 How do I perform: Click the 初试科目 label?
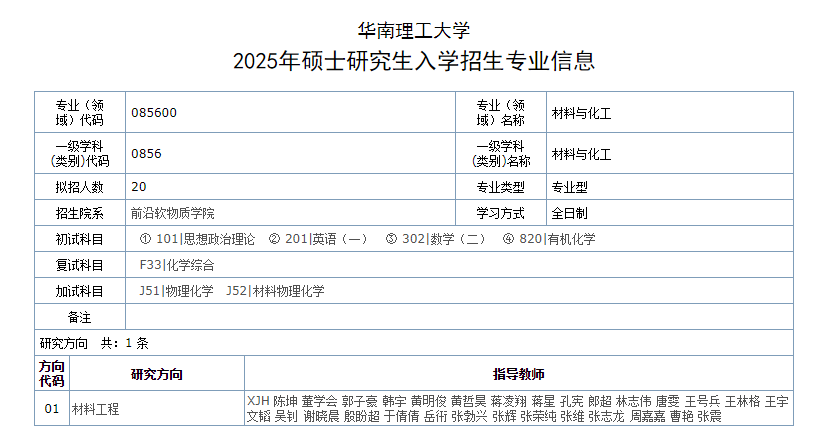pos(79,239)
